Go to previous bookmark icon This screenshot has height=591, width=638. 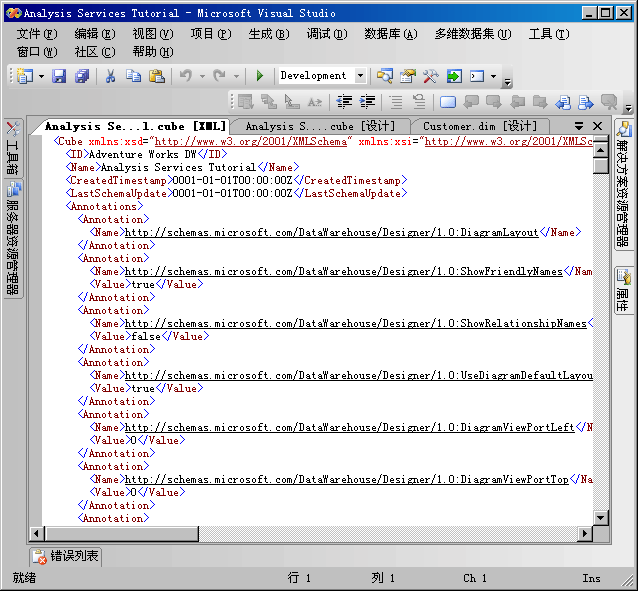(x=471, y=101)
